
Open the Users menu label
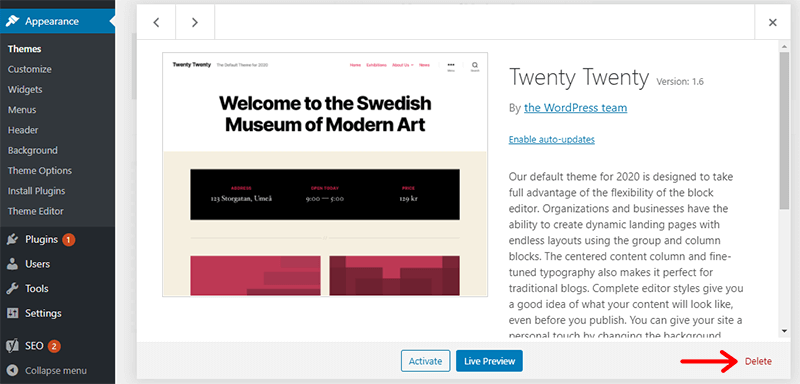click(37, 264)
